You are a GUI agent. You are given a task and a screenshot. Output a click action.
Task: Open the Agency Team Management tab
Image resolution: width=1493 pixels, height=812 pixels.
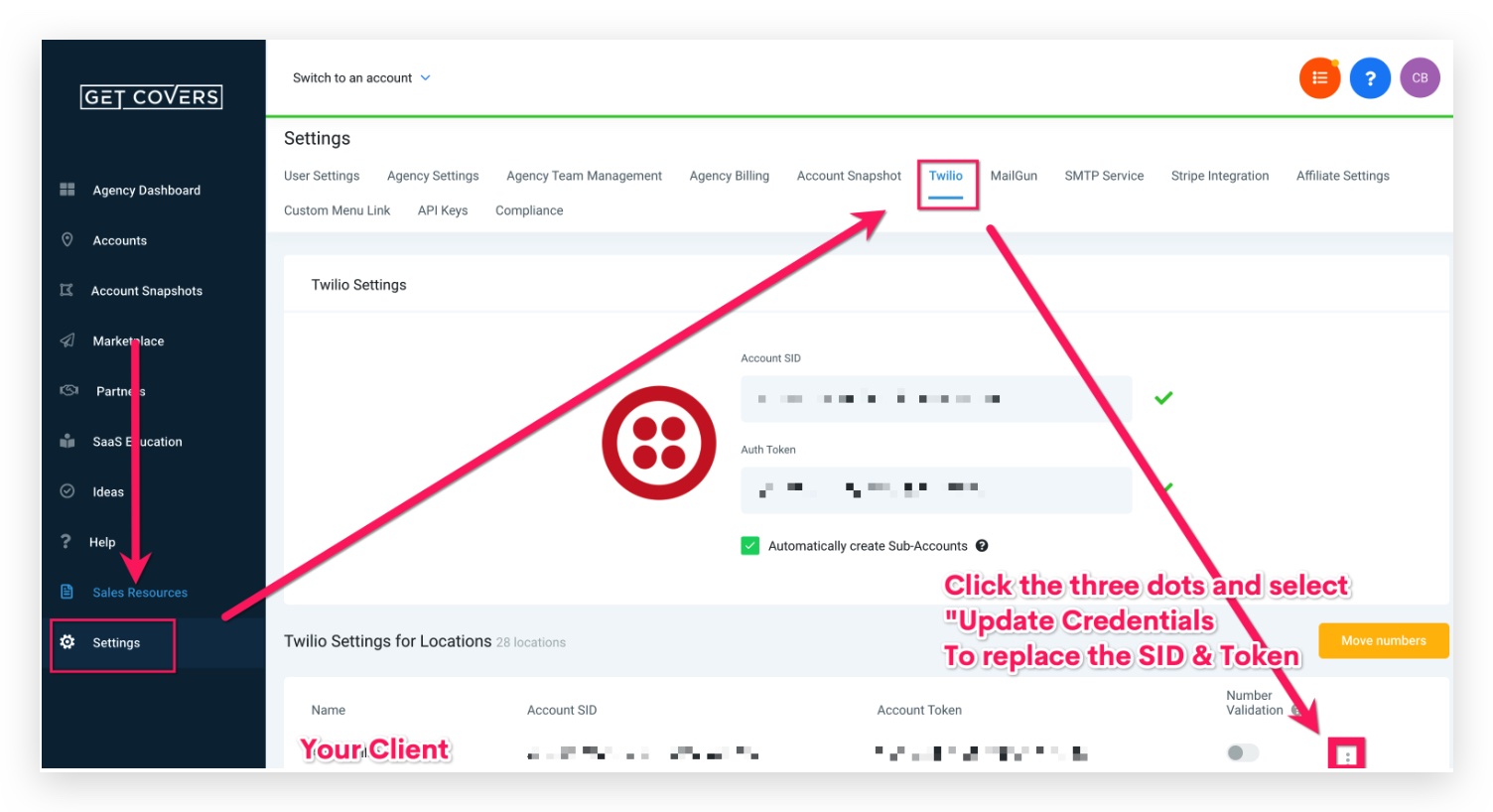pyautogui.click(x=584, y=176)
